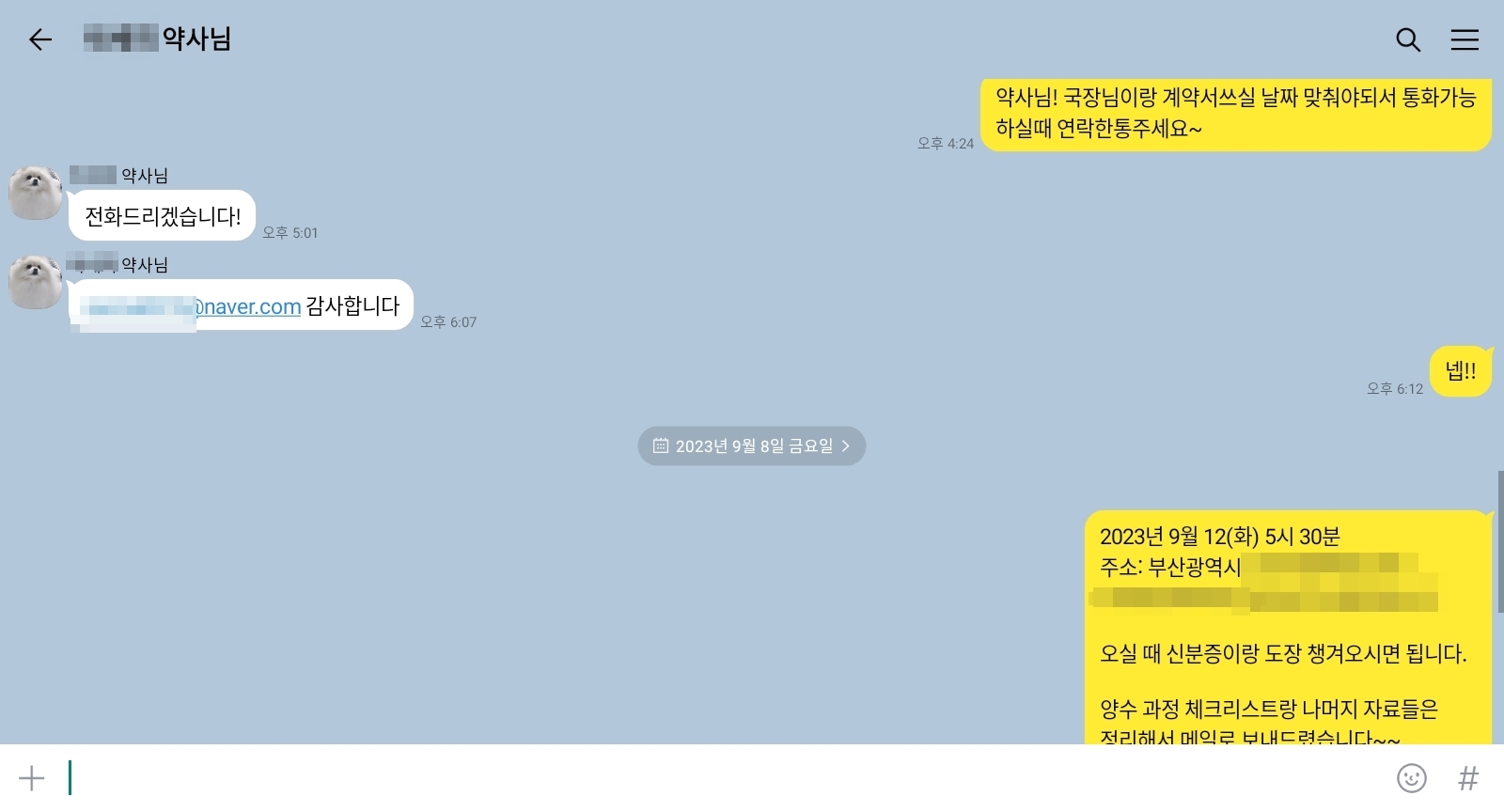Open the hamburger chat menu
This screenshot has height=812, width=1504.
coord(1465,39)
